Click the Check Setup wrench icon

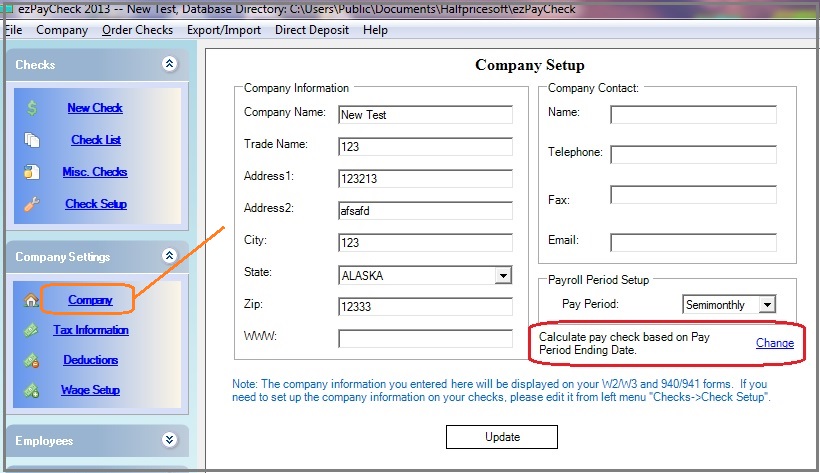point(32,204)
